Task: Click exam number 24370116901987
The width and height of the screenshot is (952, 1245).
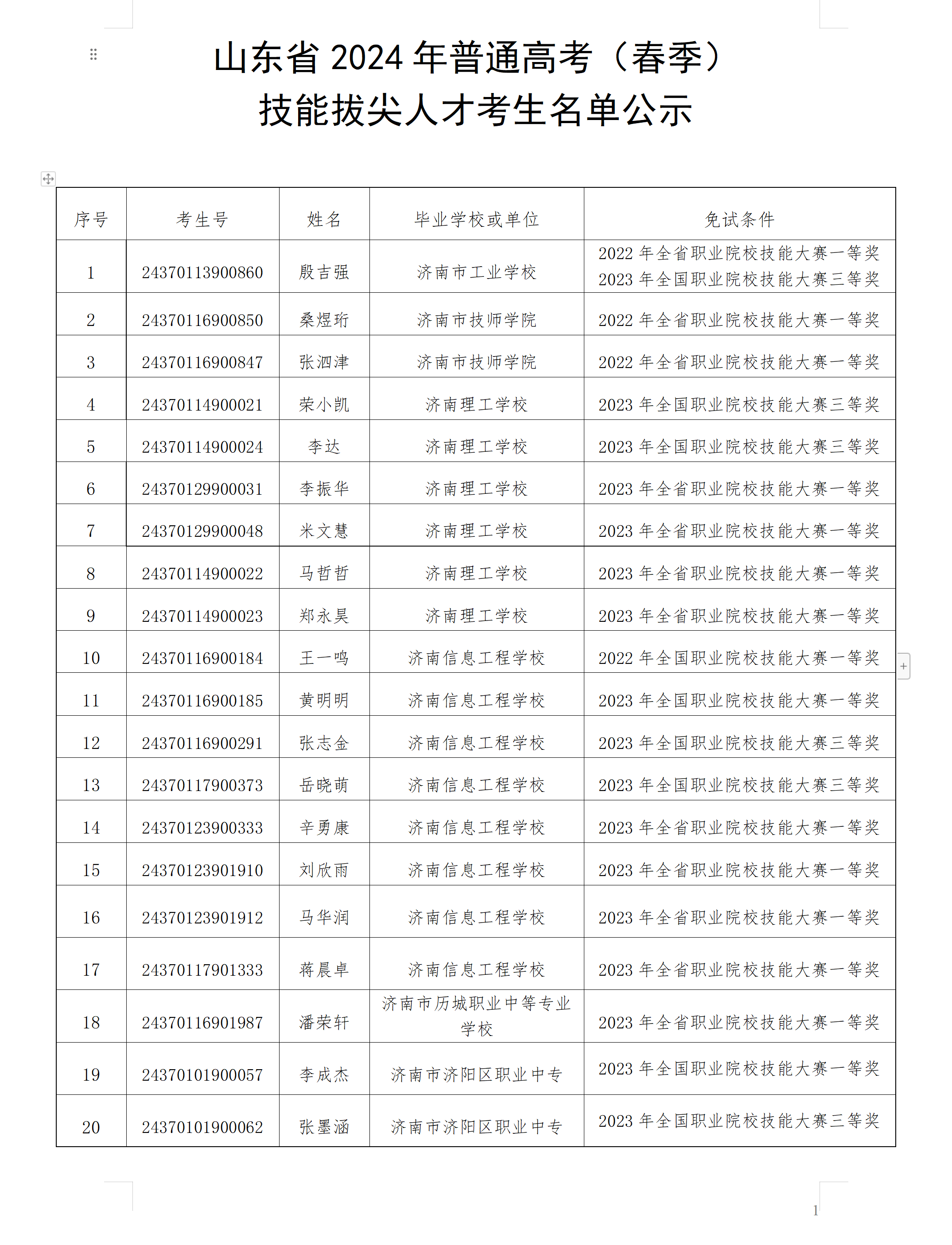Action: [x=202, y=1022]
